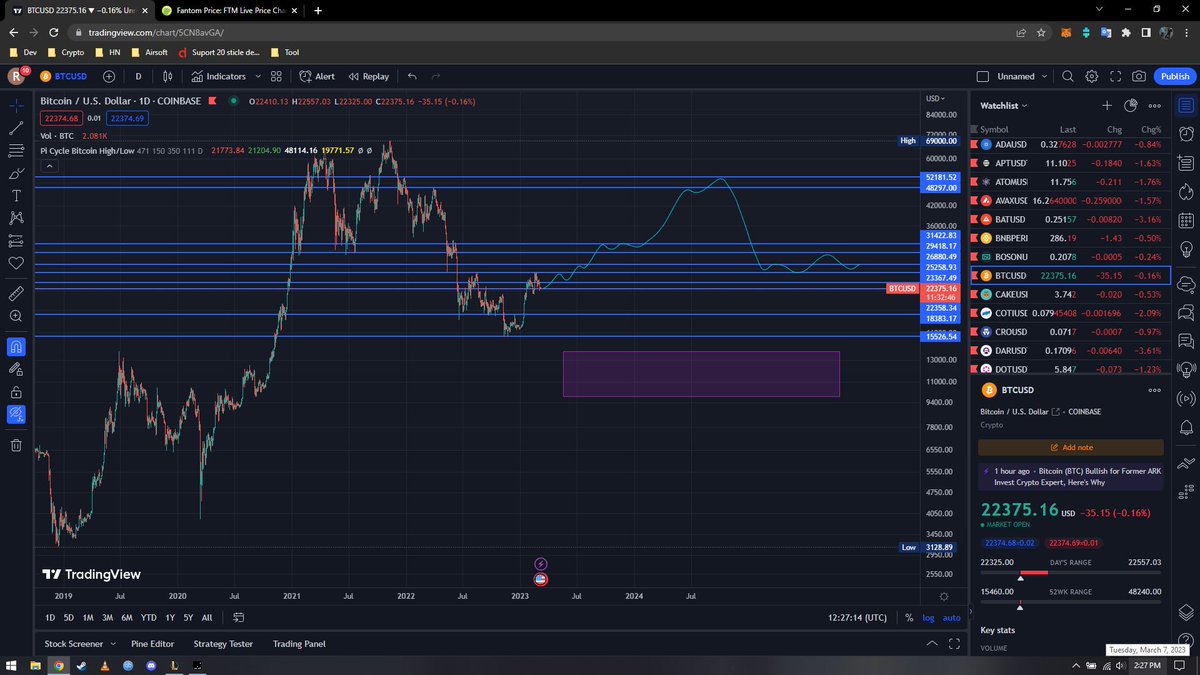Viewport: 1200px width, 675px height.
Task: Click the undo arrow in toolbar
Action: click(412, 76)
